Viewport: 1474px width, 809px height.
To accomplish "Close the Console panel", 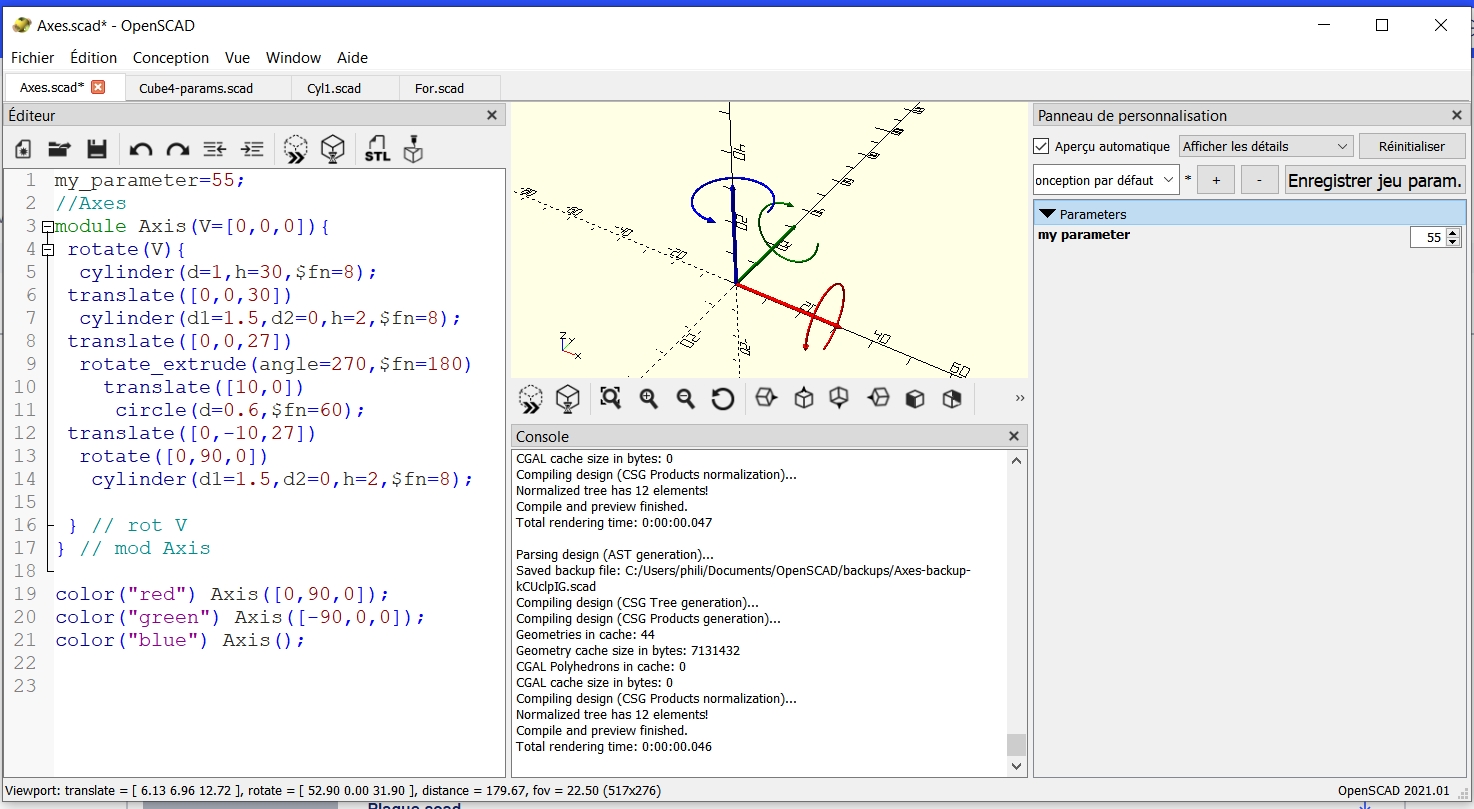I will coord(1014,436).
